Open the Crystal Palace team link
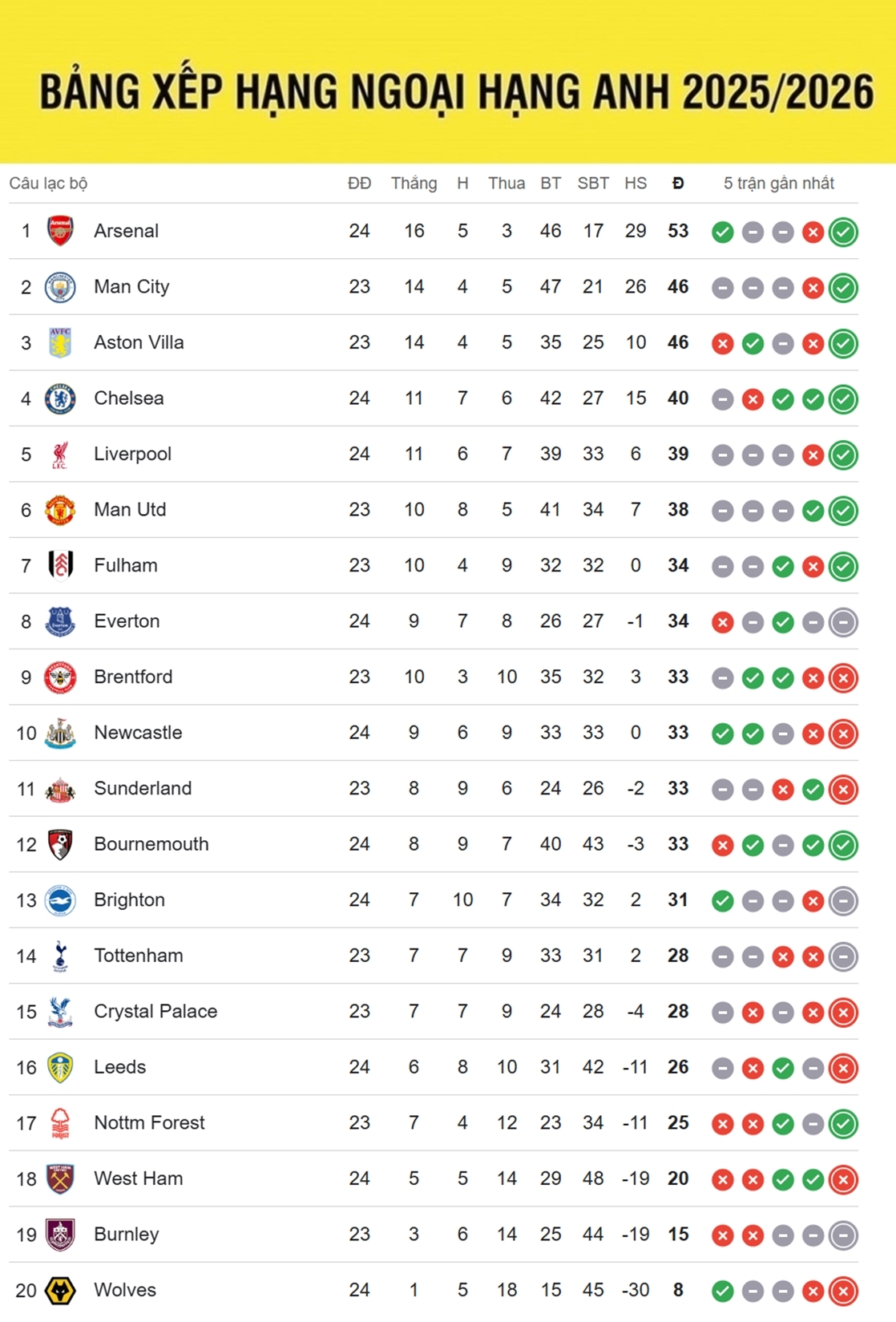This screenshot has width=896, height=1322. [155, 1011]
